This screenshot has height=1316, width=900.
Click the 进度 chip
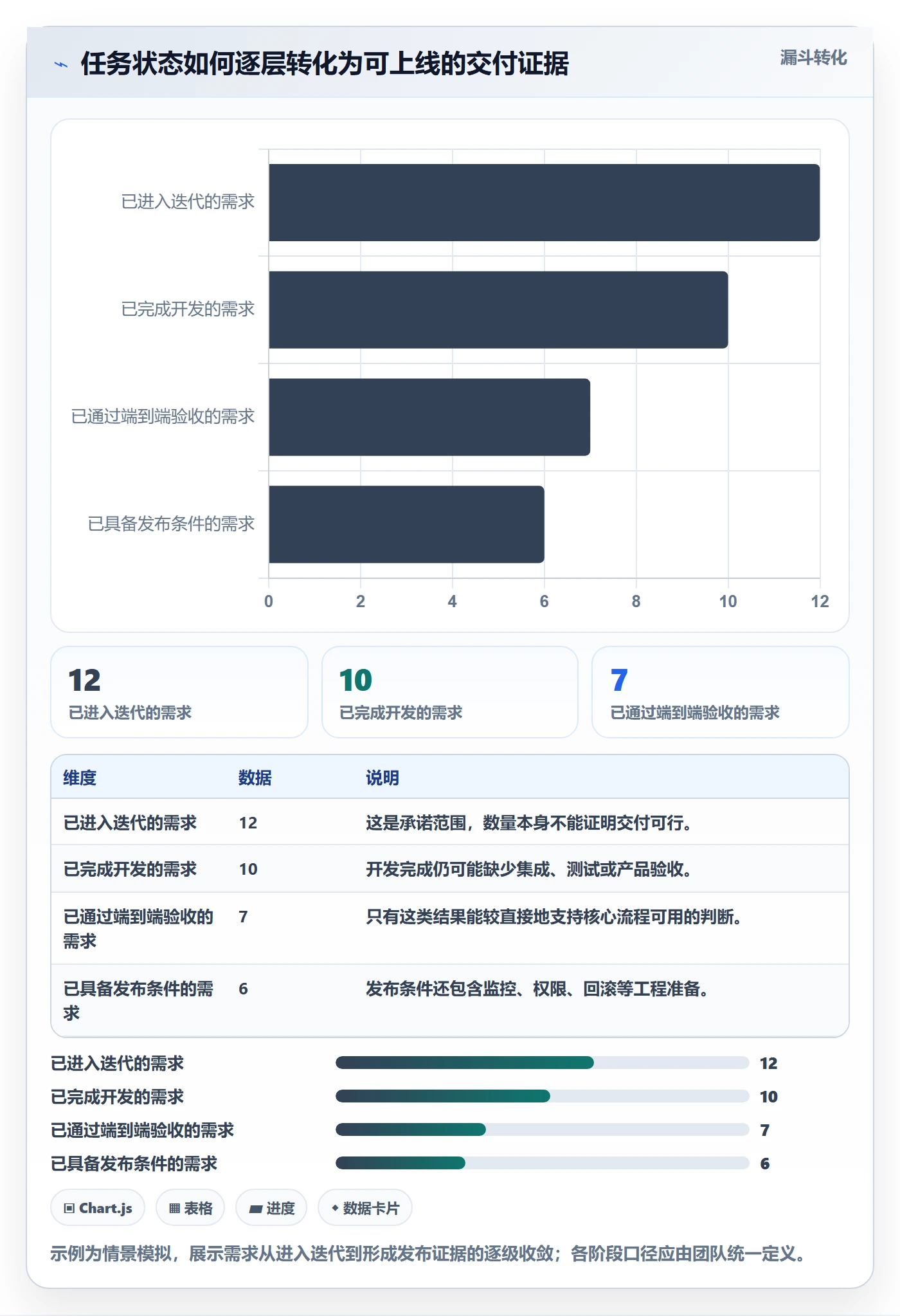pyautogui.click(x=271, y=1208)
